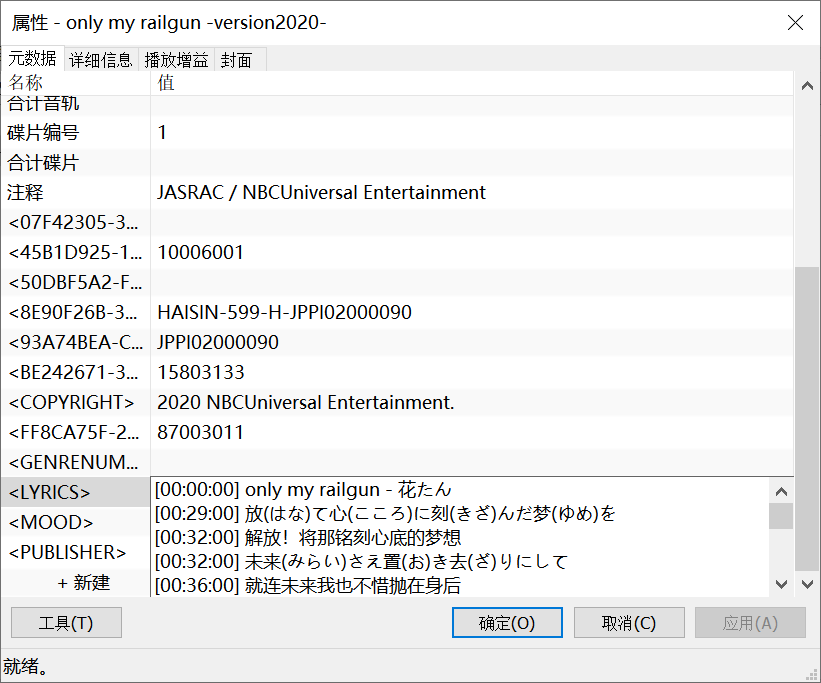
Task: Select the <COPYRIGHT> field name
Action: pos(71,402)
